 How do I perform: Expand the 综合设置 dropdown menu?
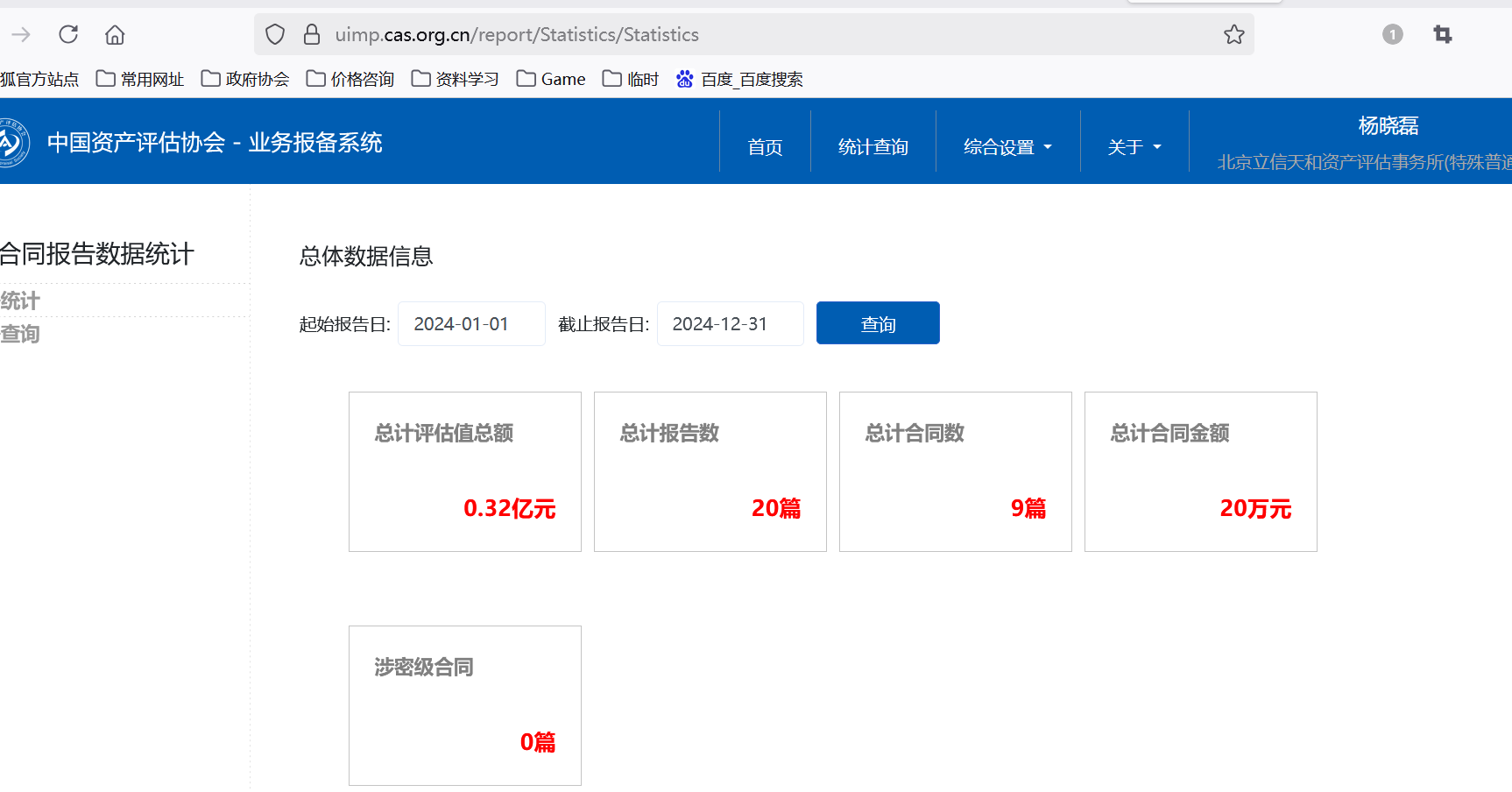click(x=1007, y=147)
